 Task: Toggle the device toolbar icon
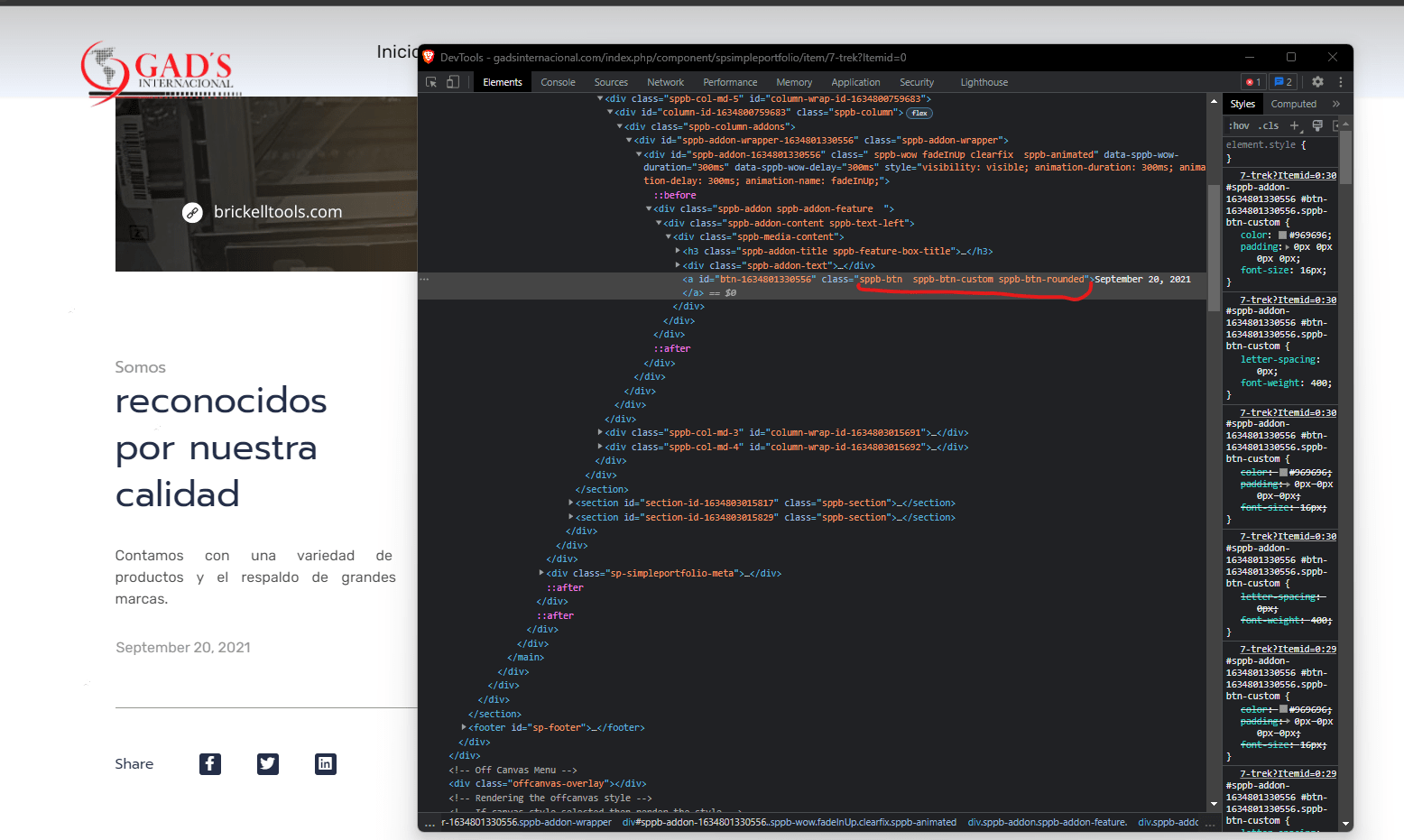coord(453,82)
